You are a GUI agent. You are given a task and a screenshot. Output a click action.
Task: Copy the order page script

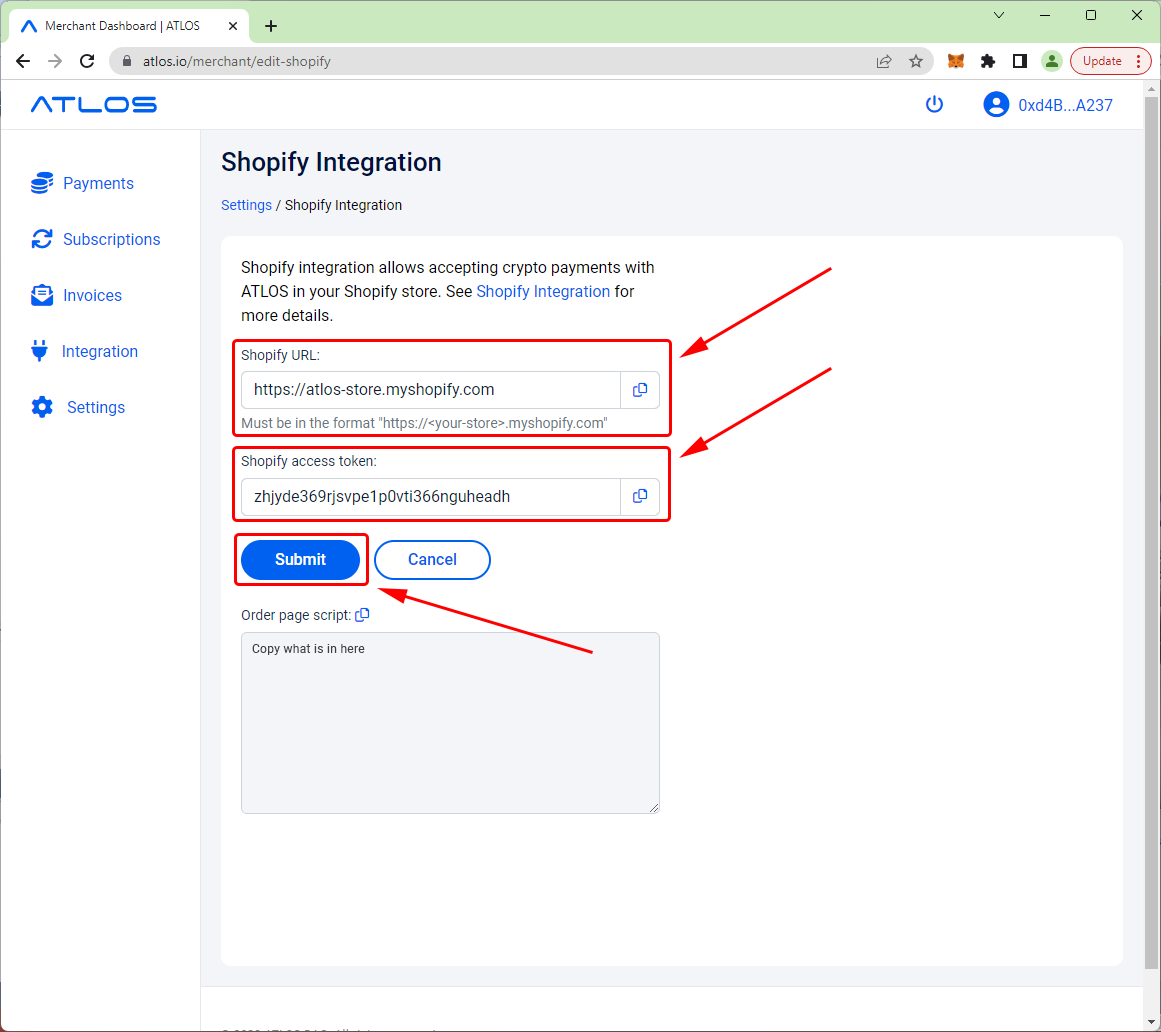tap(362, 614)
